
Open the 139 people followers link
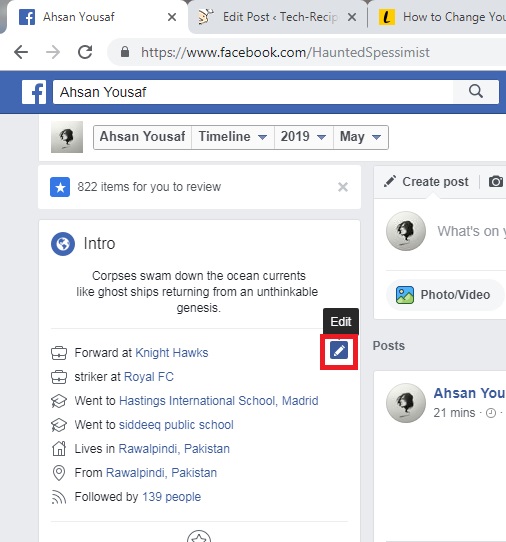(171, 497)
